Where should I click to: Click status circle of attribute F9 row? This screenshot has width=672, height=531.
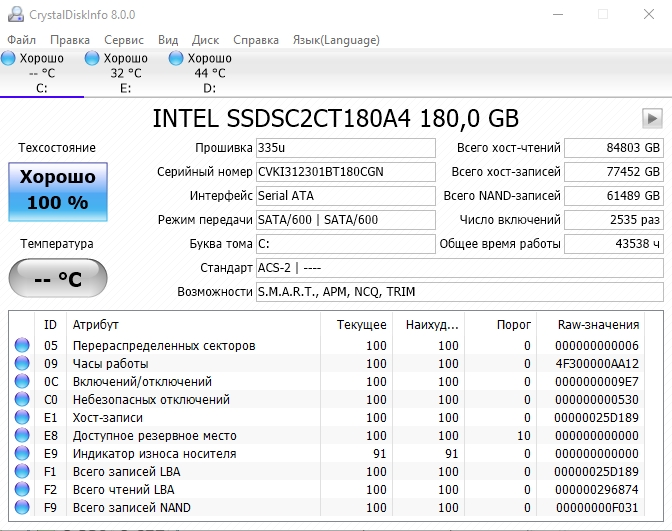(22, 508)
